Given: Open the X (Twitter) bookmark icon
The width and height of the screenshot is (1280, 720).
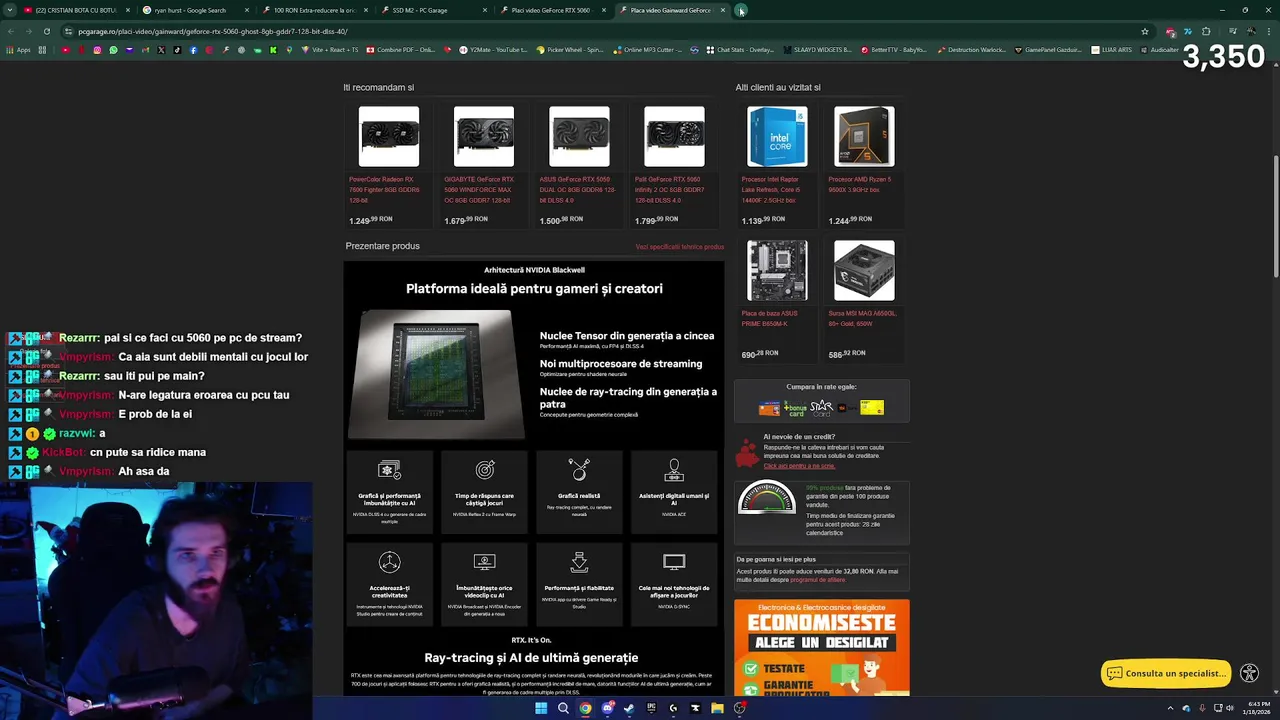Looking at the screenshot, I should coord(162,49).
